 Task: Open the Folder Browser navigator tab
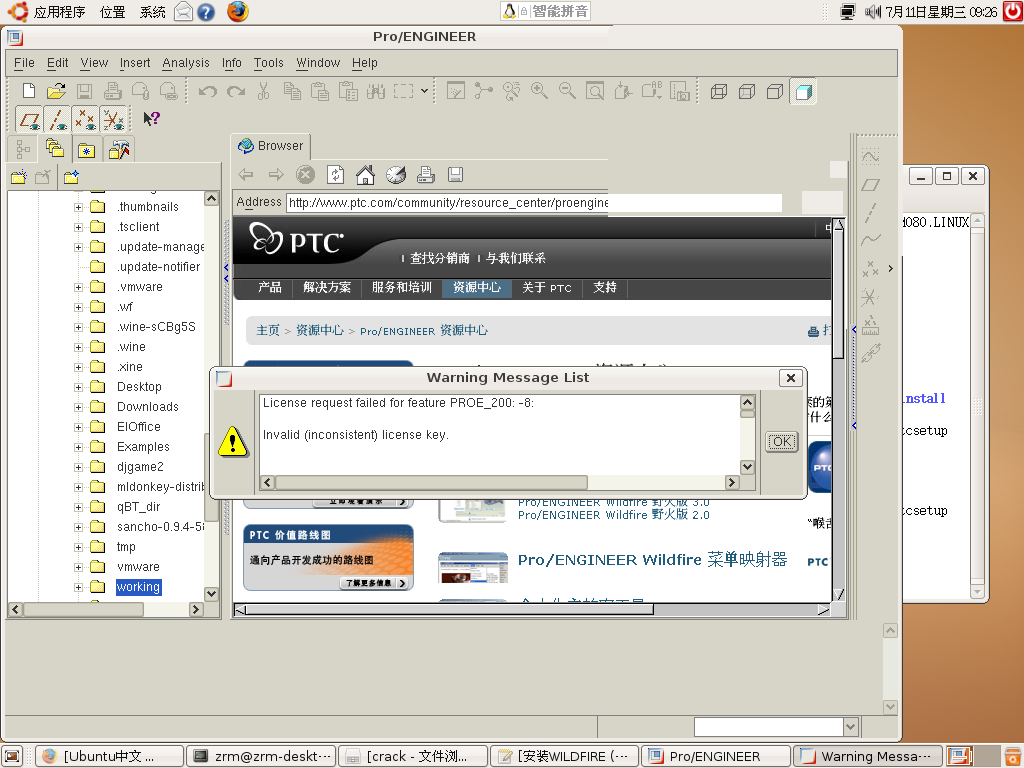pyautogui.click(x=55, y=150)
